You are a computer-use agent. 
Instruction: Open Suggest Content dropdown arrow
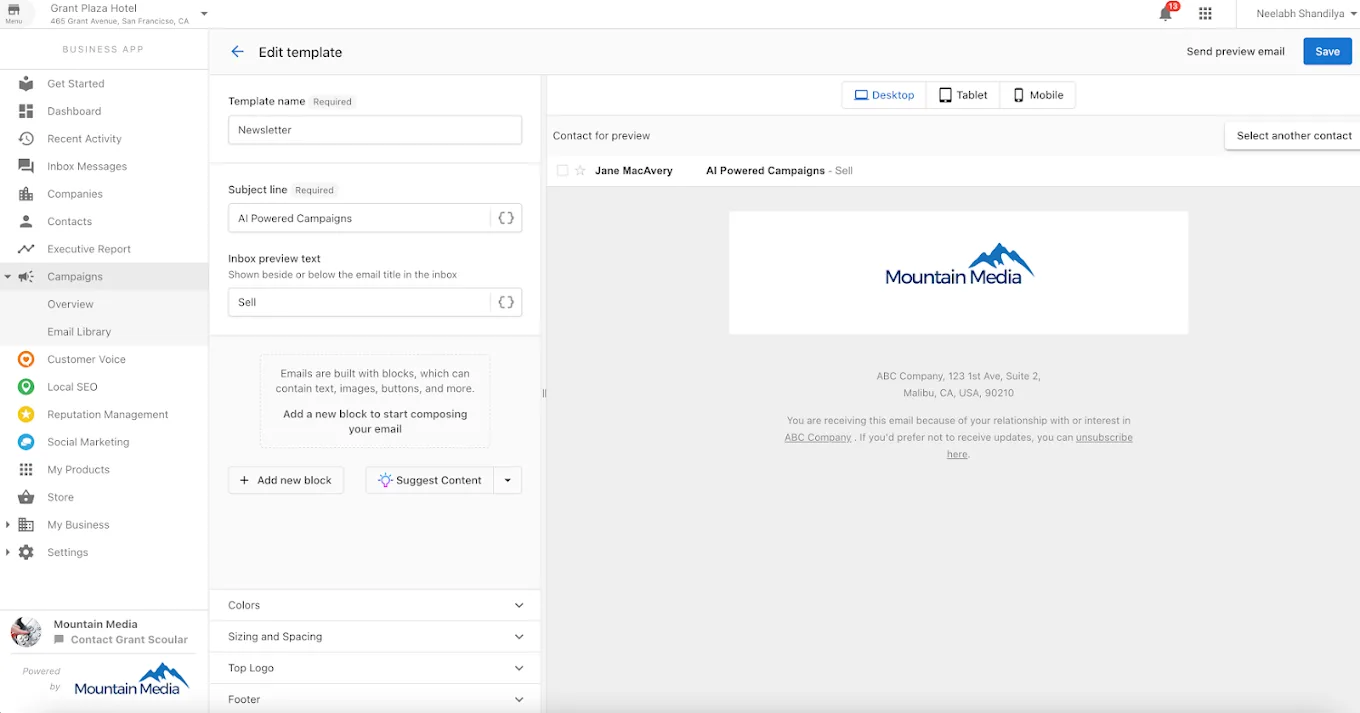tap(508, 480)
